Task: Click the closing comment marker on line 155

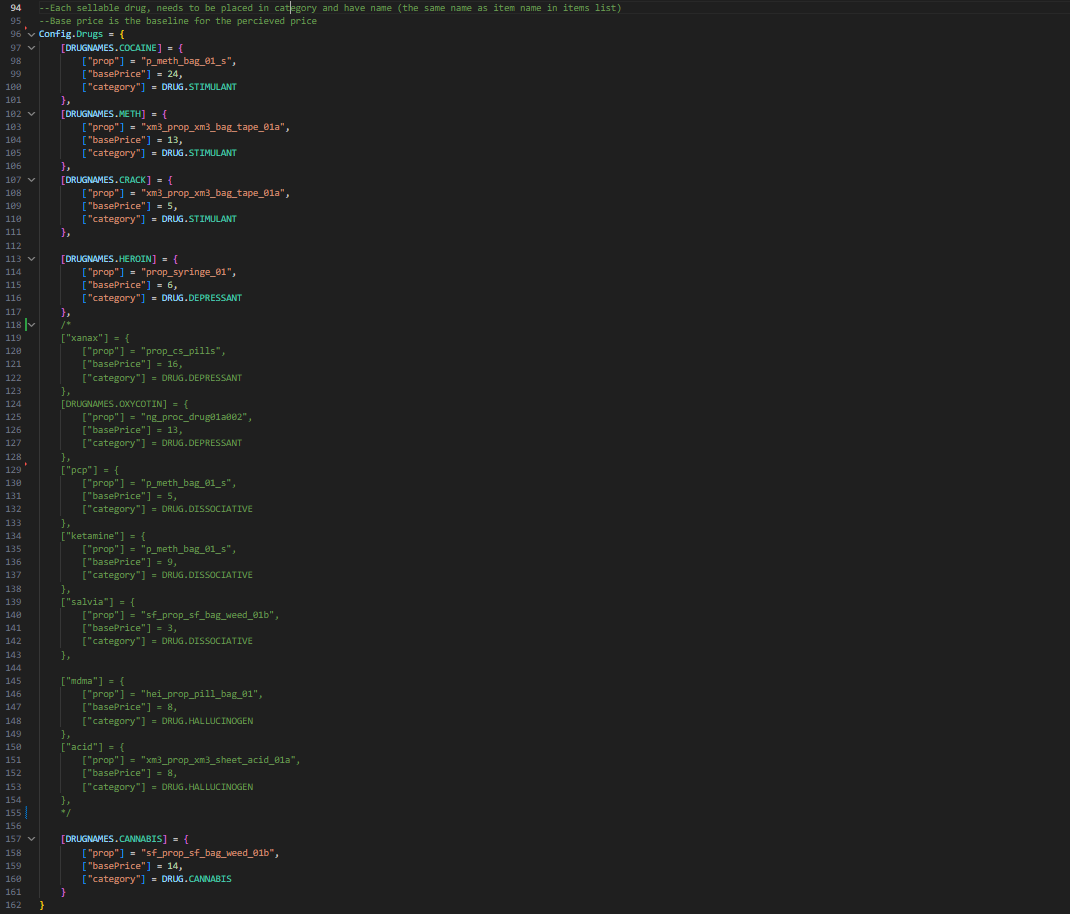Action: [66, 813]
